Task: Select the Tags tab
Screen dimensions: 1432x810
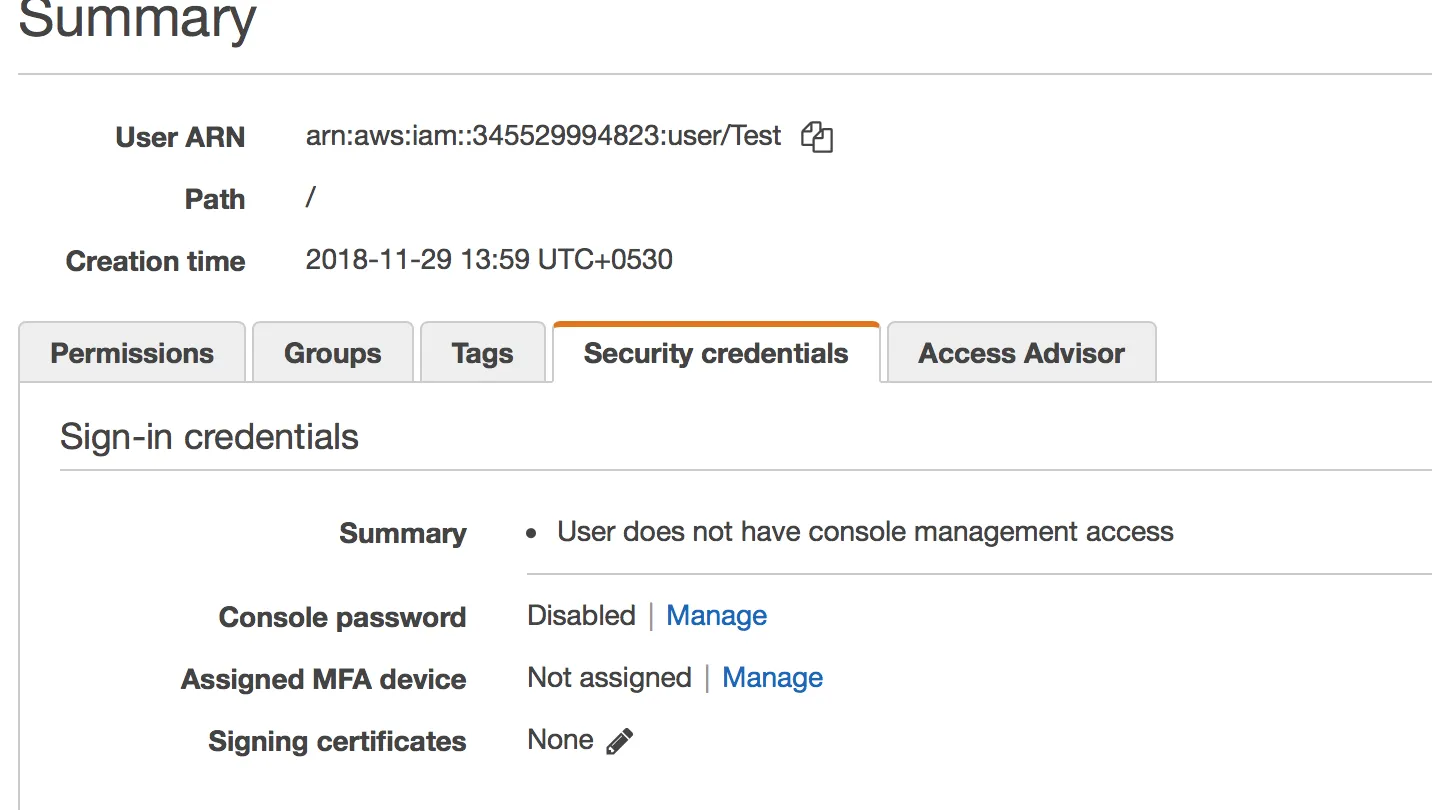Action: pos(482,353)
